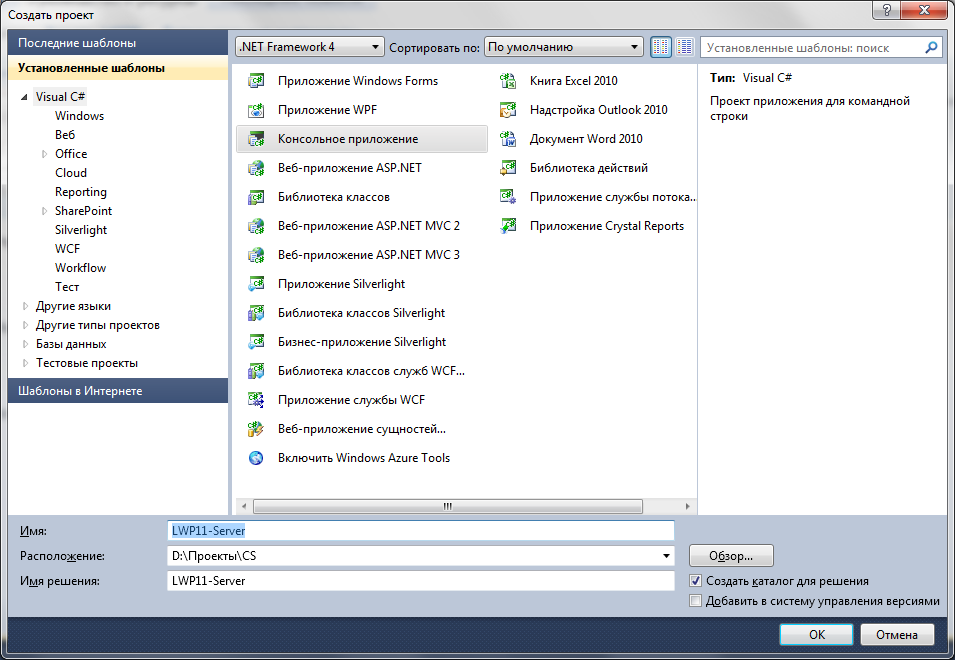Screen dimensions: 955x660
Task: Select the ASP.NET MVC 3 template icon
Action: [x=256, y=255]
